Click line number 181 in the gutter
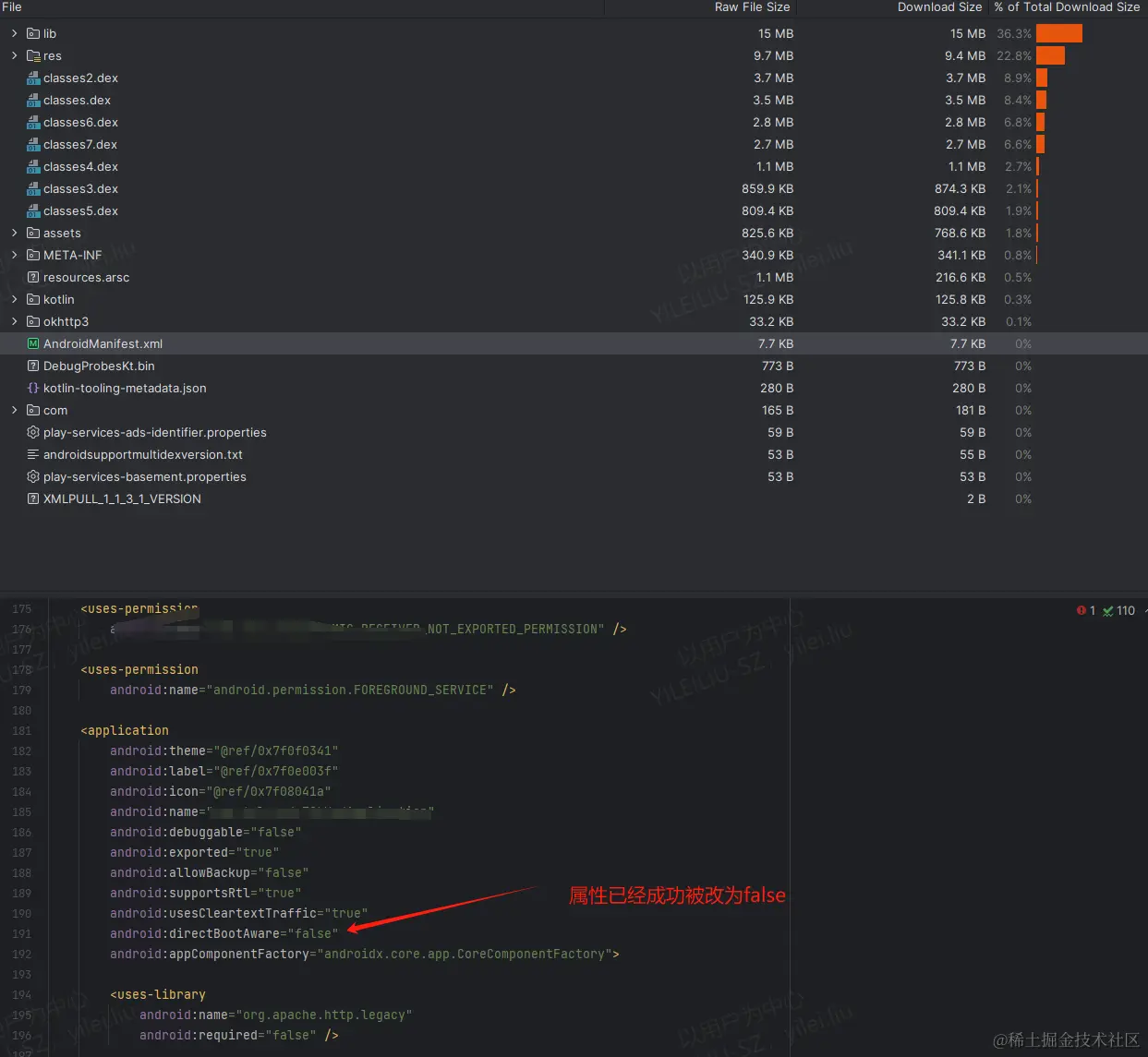The width and height of the screenshot is (1148, 1057). pos(22,730)
